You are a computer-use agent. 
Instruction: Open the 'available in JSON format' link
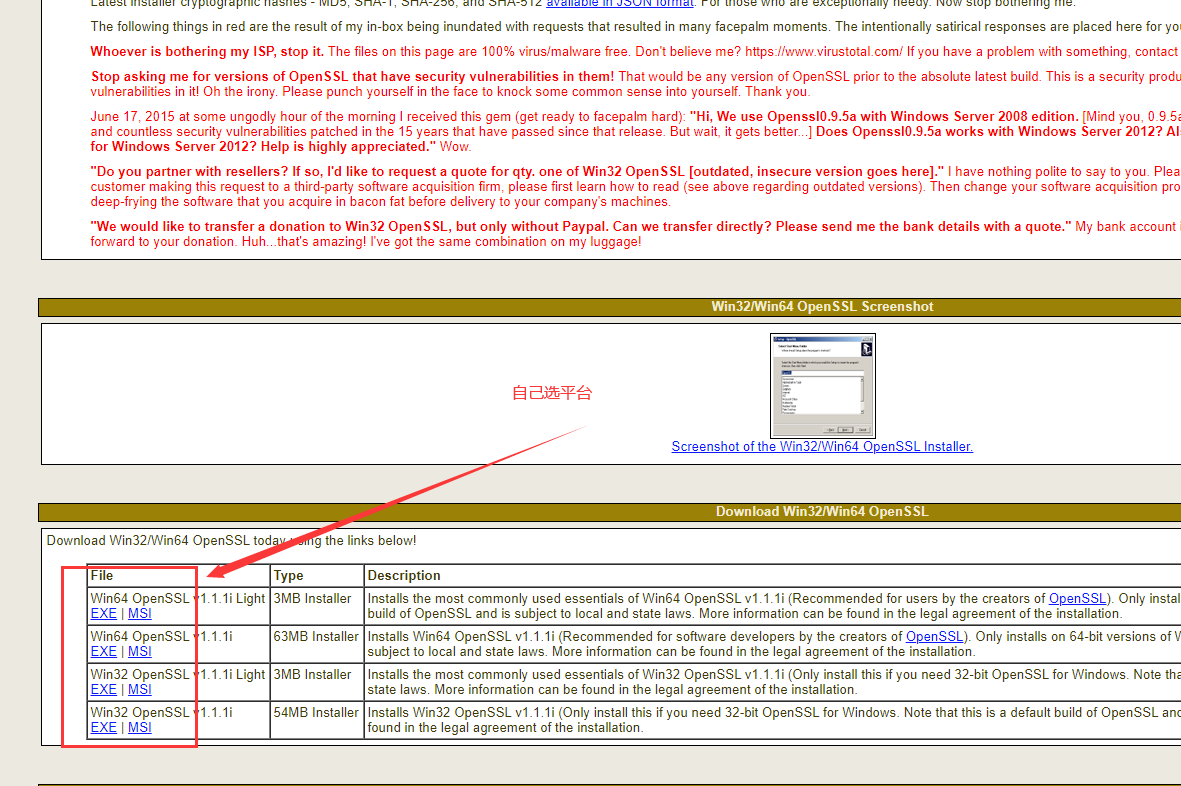(x=619, y=3)
